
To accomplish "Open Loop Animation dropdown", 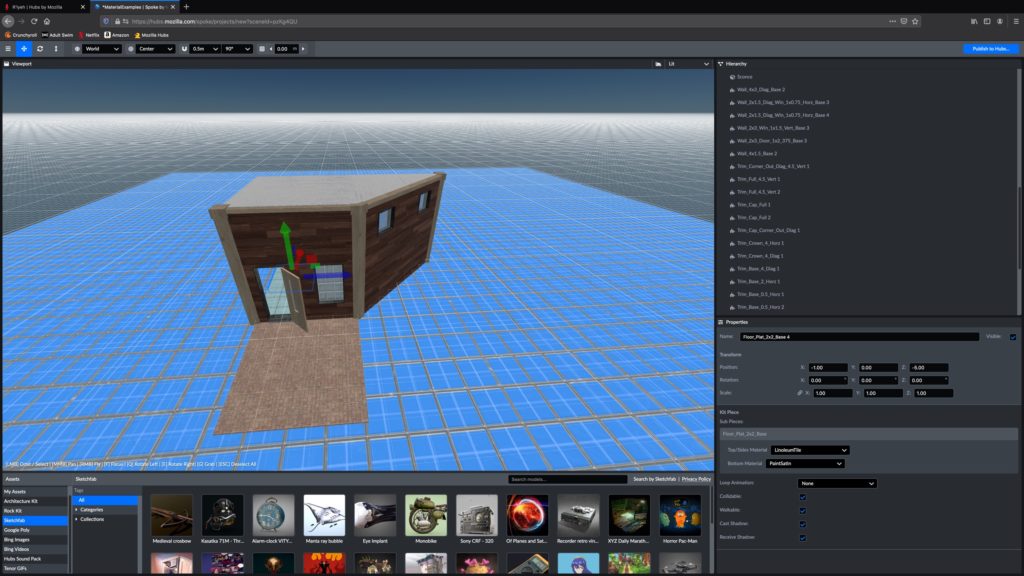I will 837,483.
